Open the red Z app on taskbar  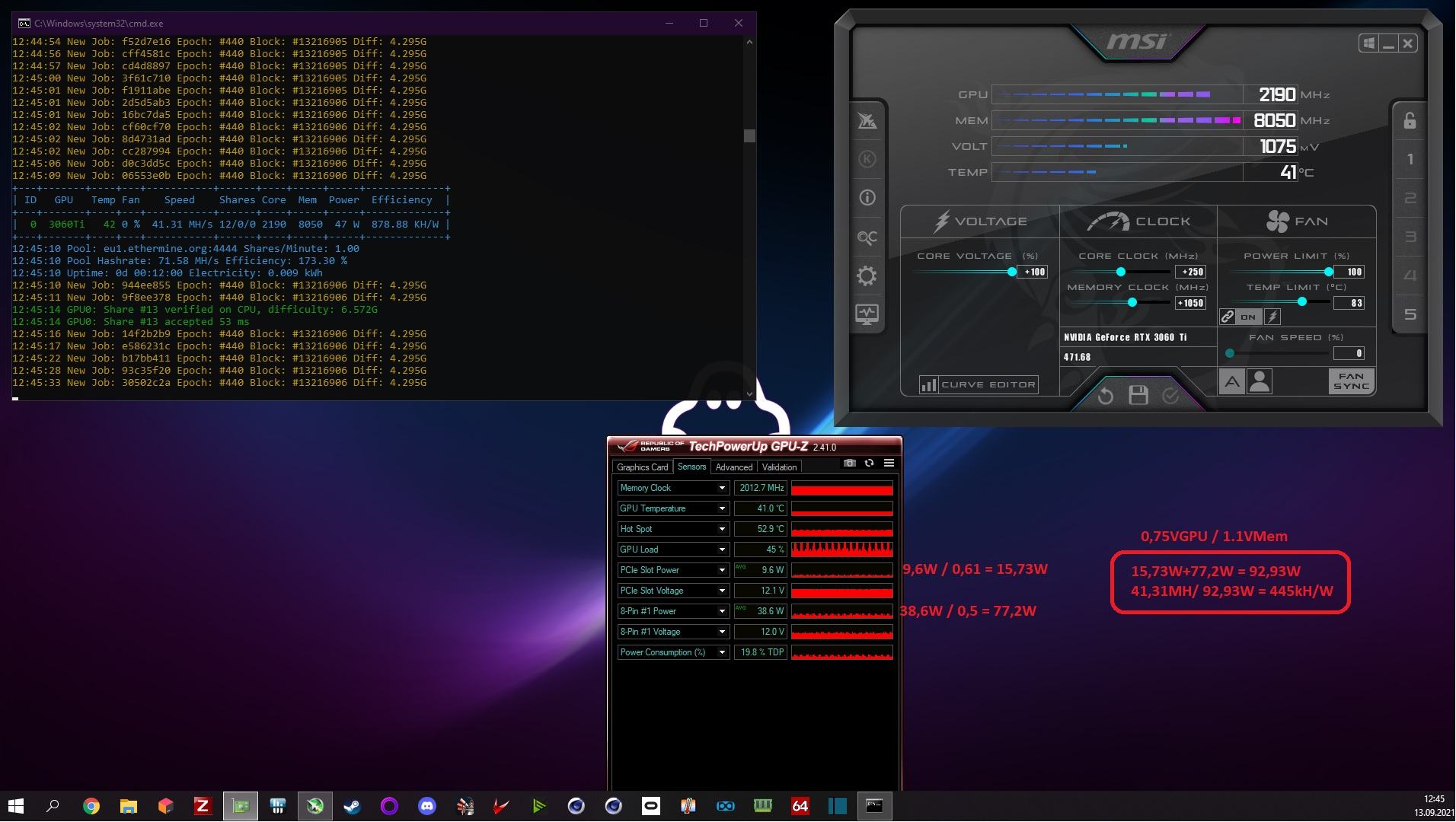(202, 806)
